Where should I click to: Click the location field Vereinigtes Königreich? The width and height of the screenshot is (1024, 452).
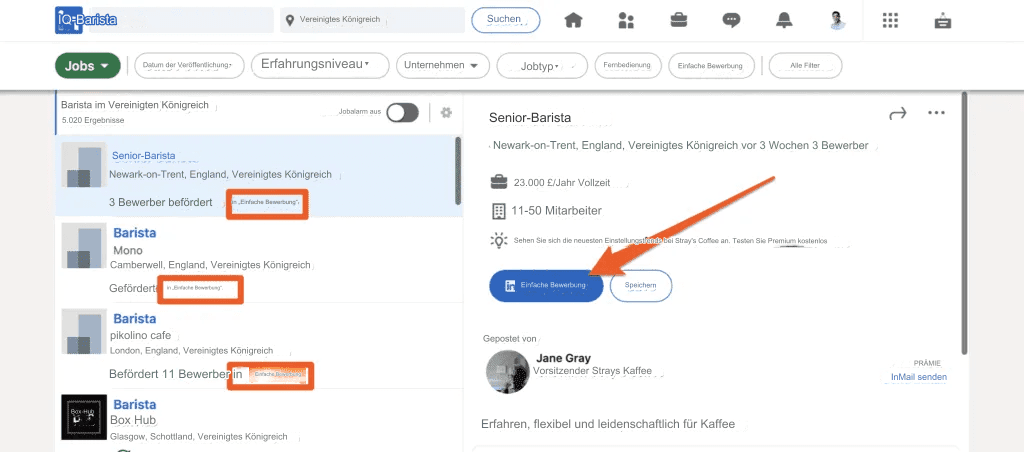click(x=372, y=20)
